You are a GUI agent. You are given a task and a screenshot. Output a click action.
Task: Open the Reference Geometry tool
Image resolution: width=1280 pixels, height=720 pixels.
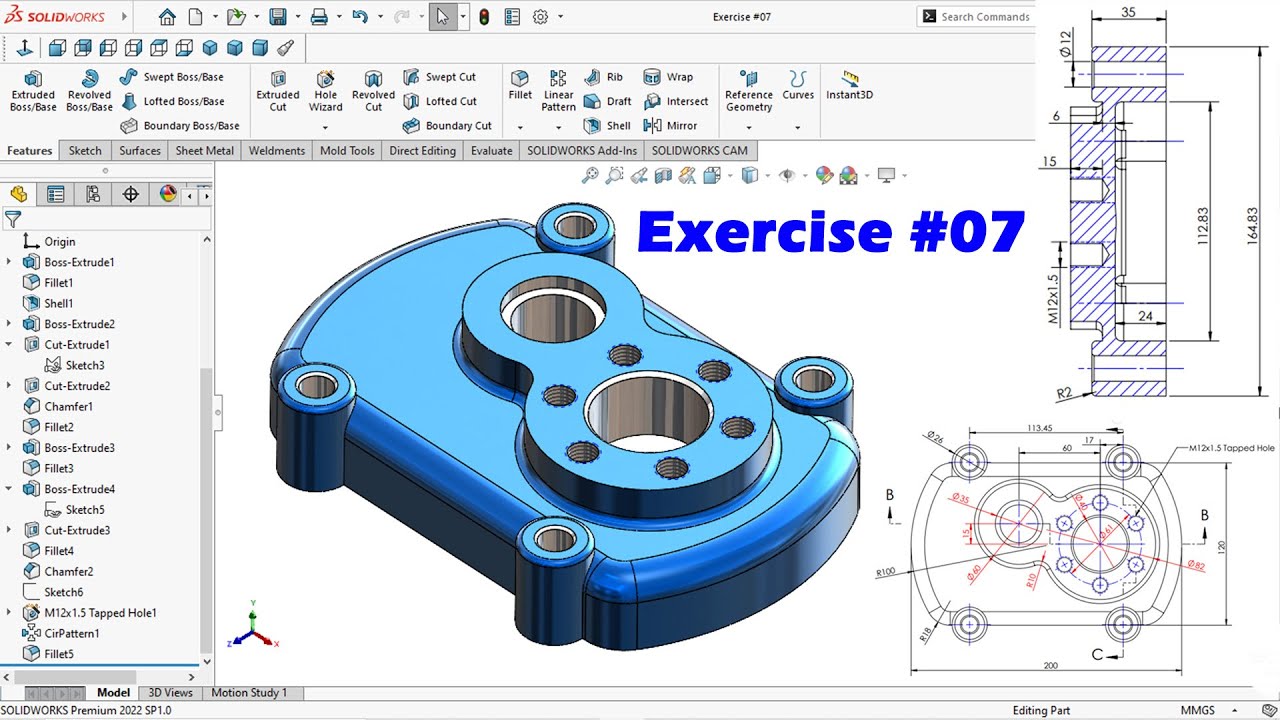(x=749, y=91)
